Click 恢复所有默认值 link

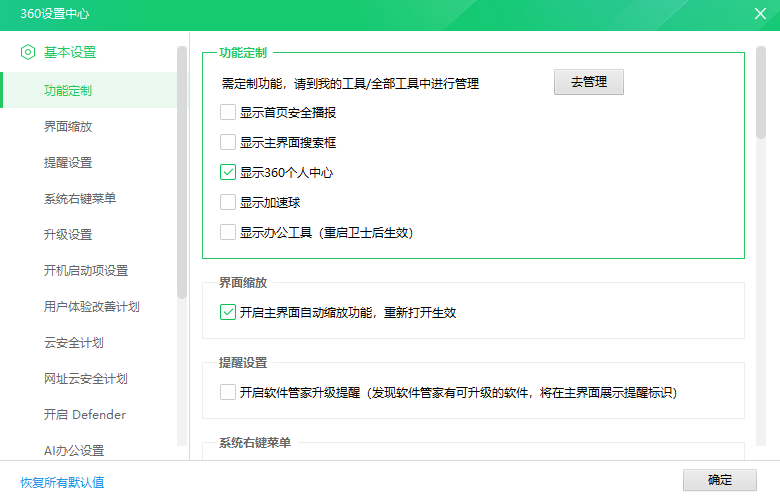click(x=62, y=483)
